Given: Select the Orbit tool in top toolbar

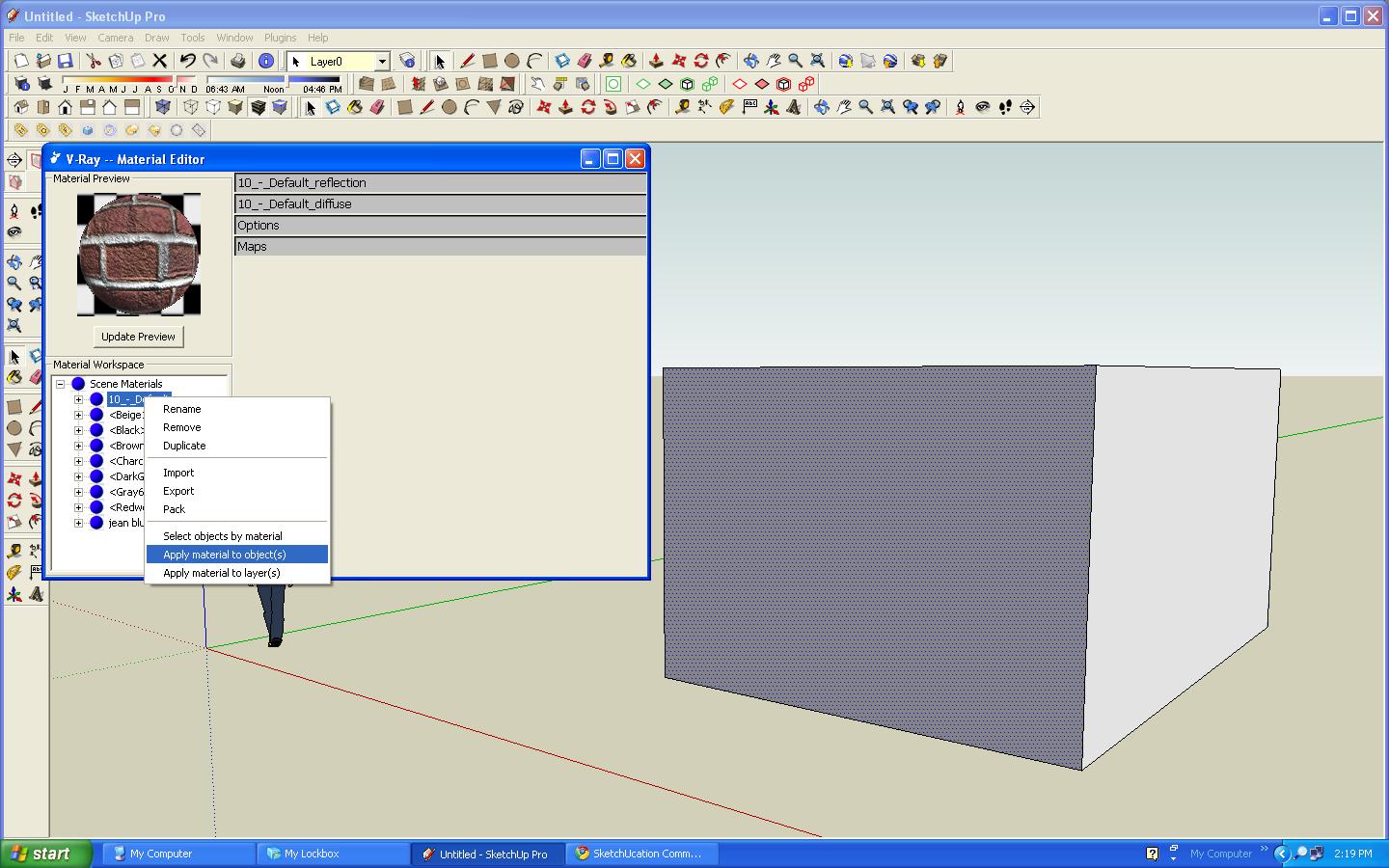Looking at the screenshot, I should tap(750, 61).
